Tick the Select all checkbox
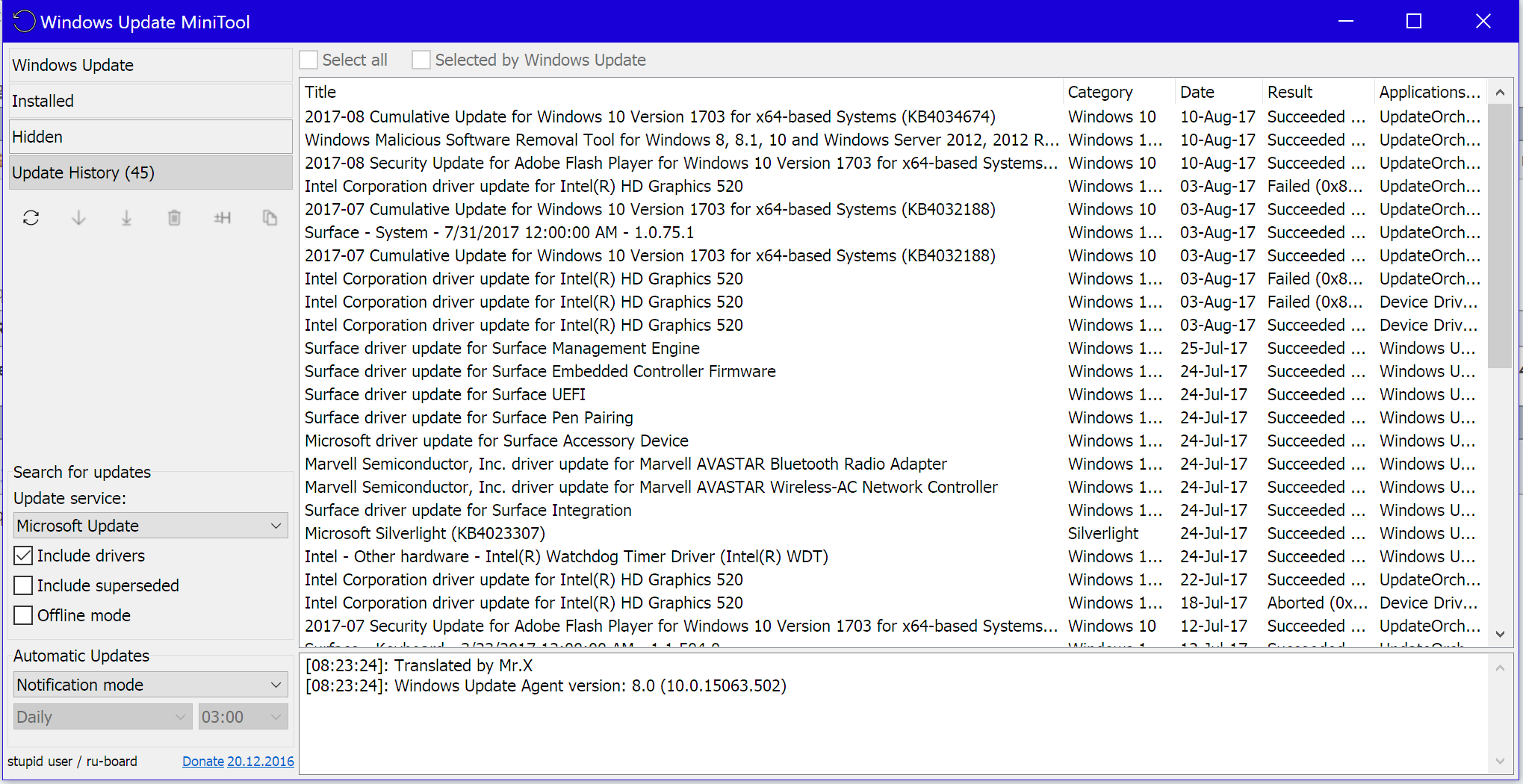 point(309,60)
